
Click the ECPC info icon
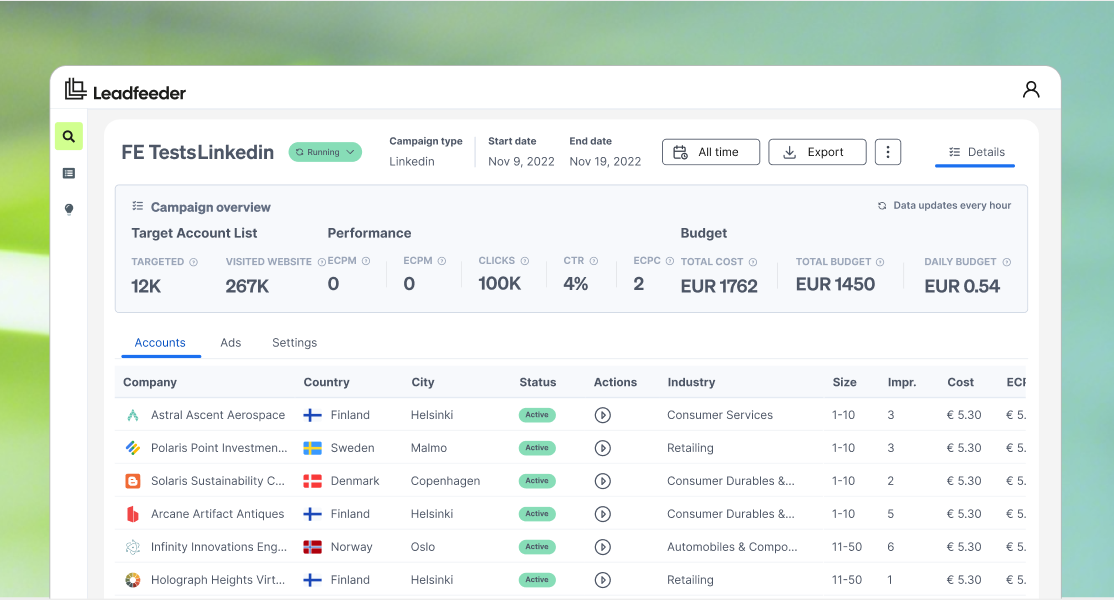tap(669, 261)
